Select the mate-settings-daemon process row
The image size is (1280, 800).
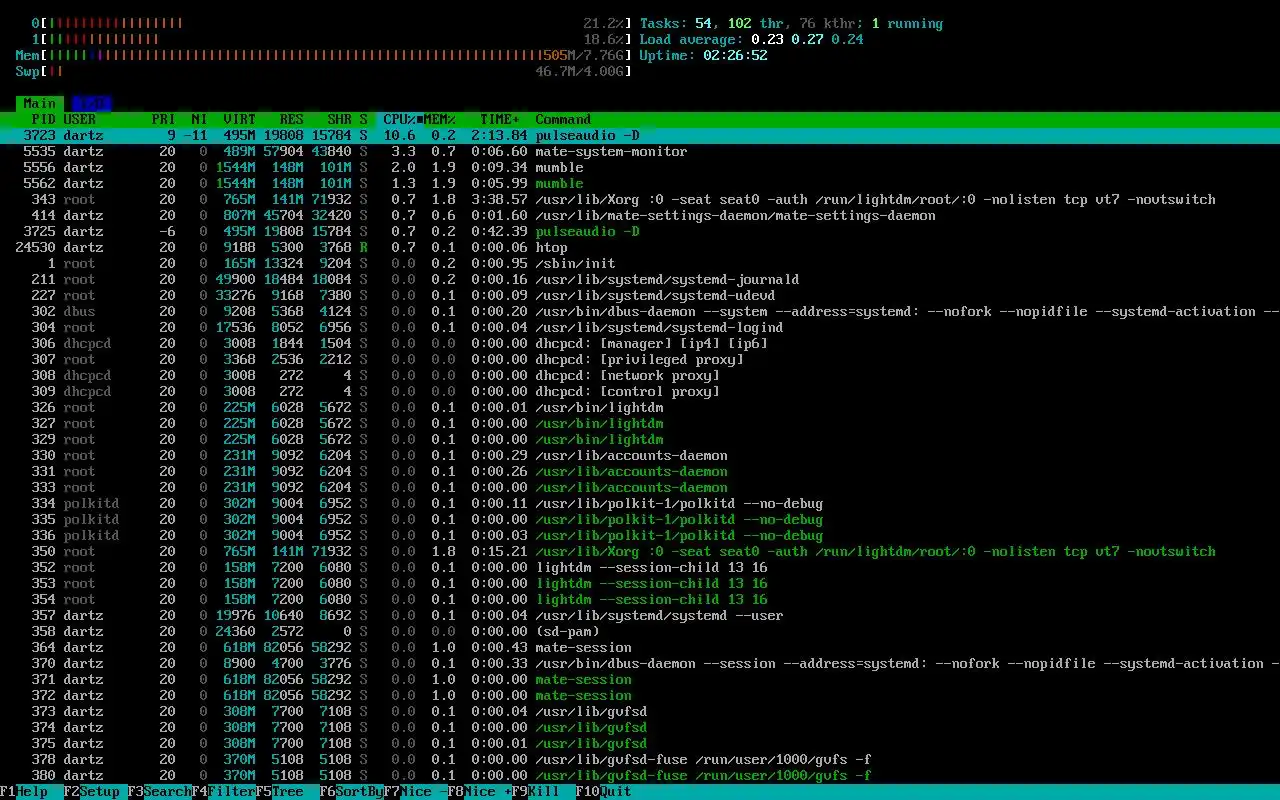coord(640,215)
